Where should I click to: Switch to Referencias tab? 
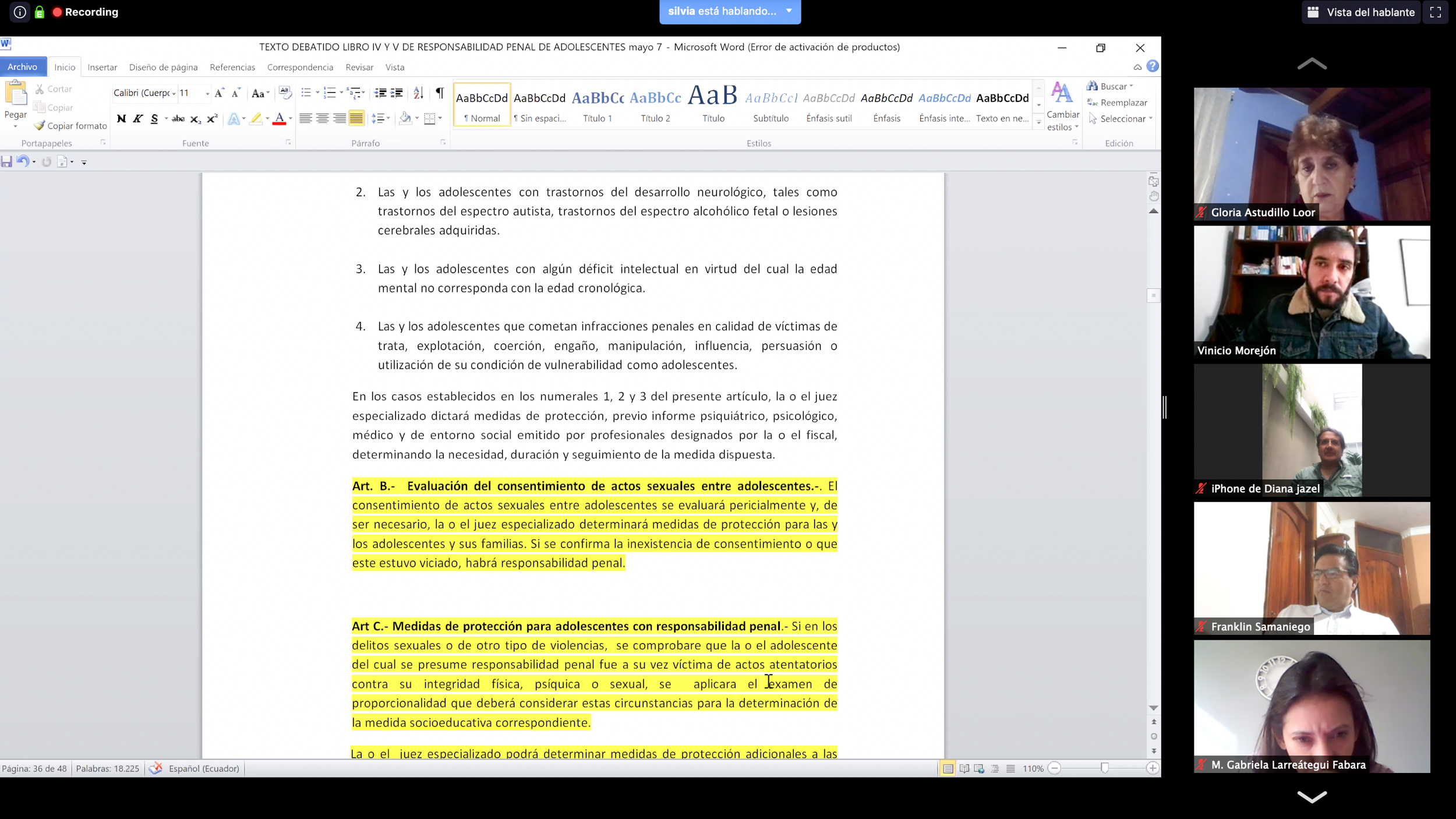click(x=232, y=67)
